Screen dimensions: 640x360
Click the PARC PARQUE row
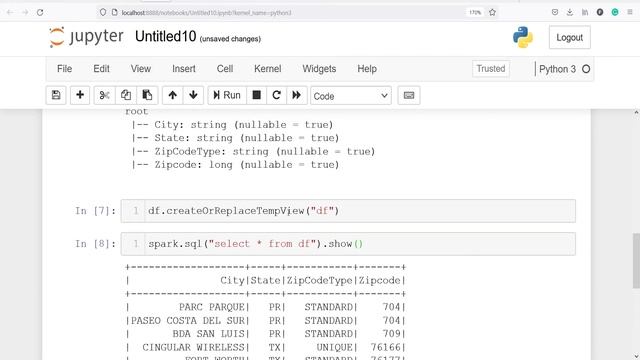[265, 307]
